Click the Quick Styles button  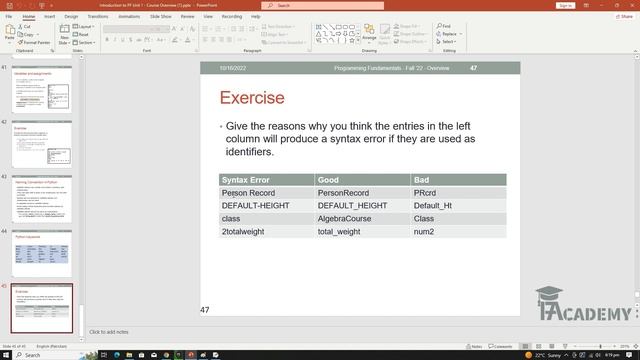tap(384, 33)
